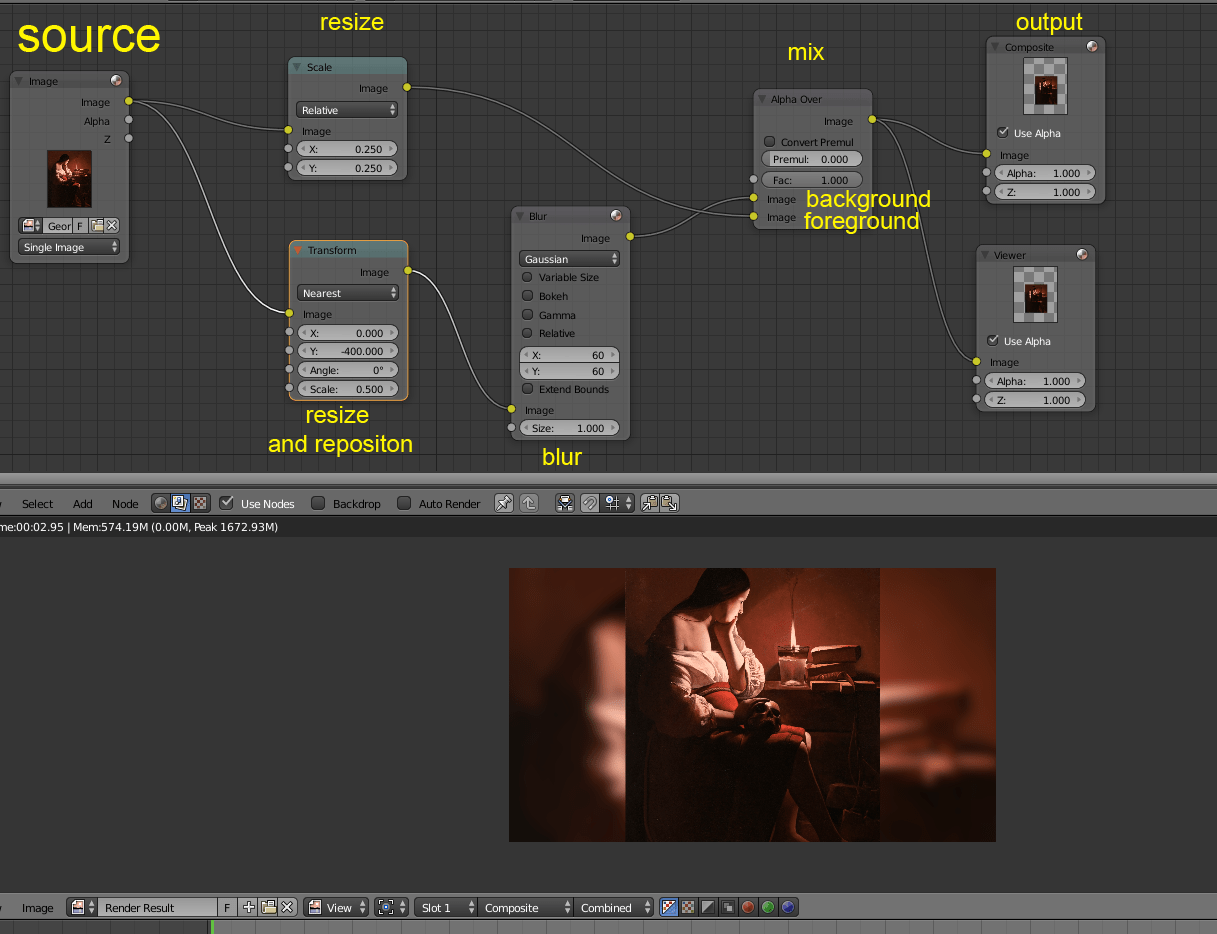This screenshot has height=934, width=1217.
Task: Enable the Backdrop checkbox
Action: (318, 503)
